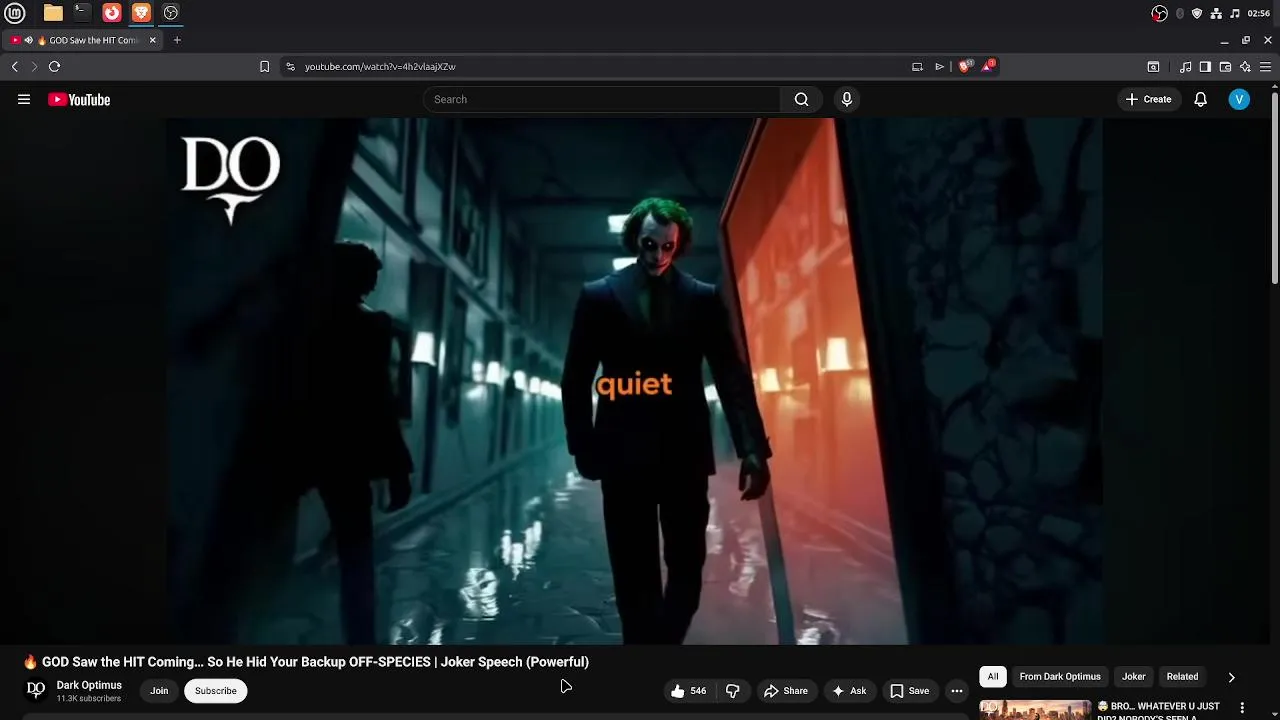The image size is (1280, 720).
Task: Open Brave Rewards triangle icon
Action: pos(989,66)
